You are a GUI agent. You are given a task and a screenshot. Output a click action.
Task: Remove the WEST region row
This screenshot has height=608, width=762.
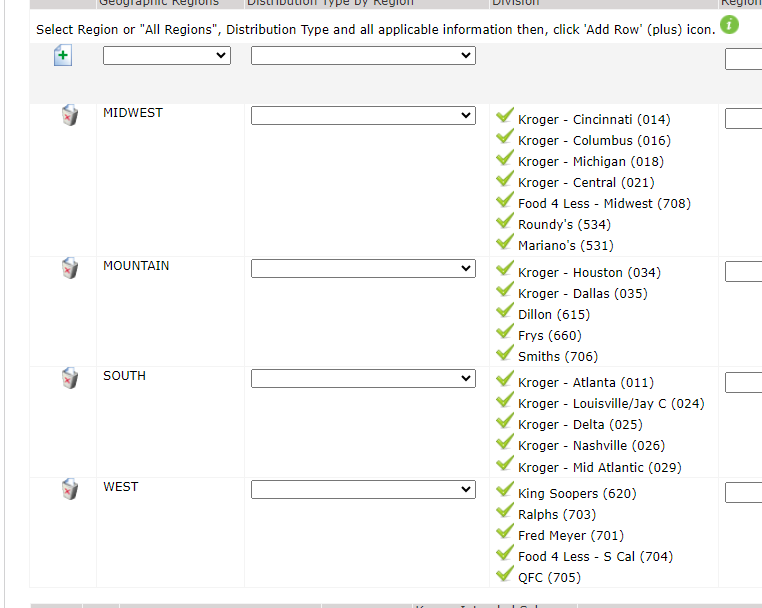[69, 490]
